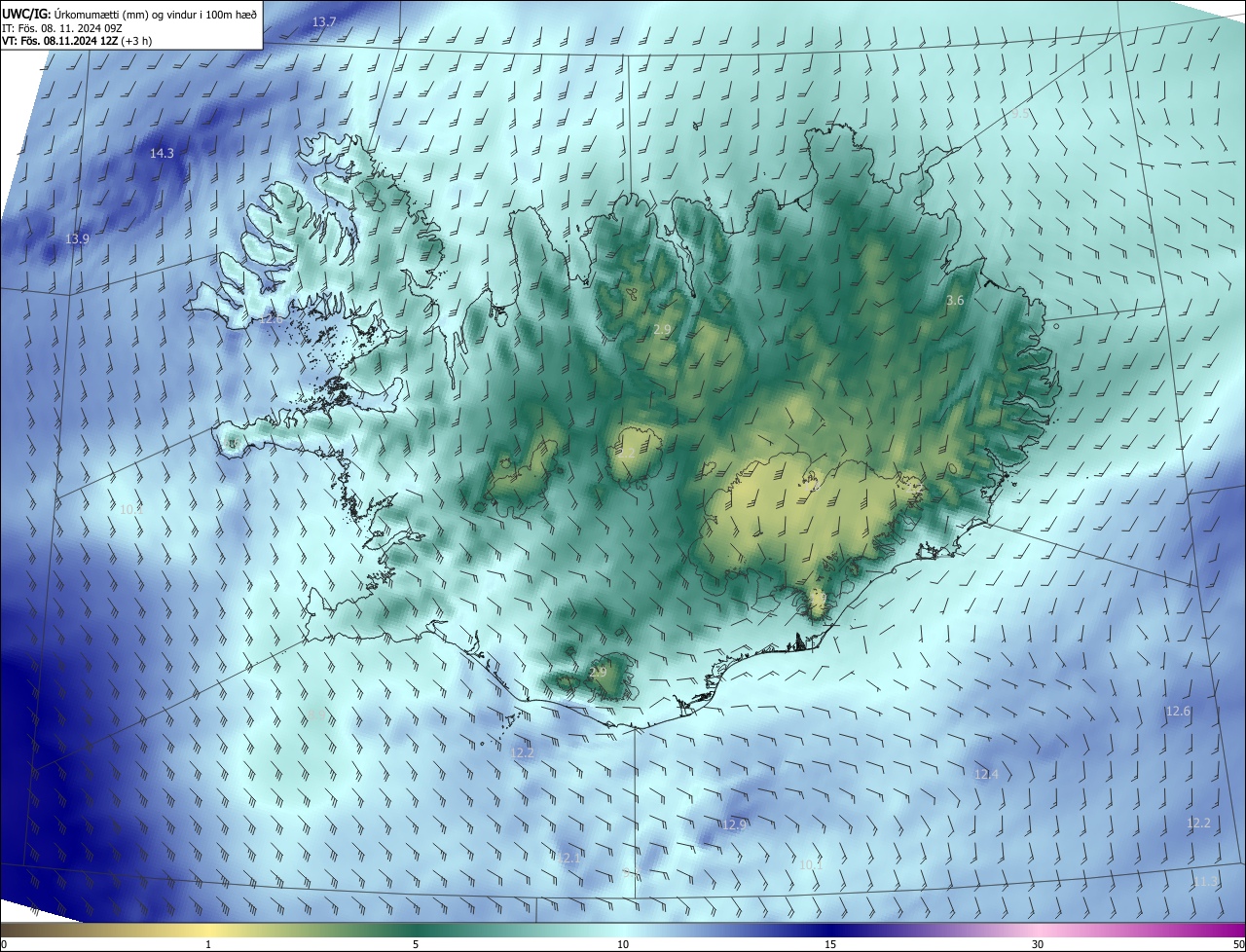Screen dimensions: 1246x952
Task: Click the 0 tick label on the color scale
Action: [3, 944]
